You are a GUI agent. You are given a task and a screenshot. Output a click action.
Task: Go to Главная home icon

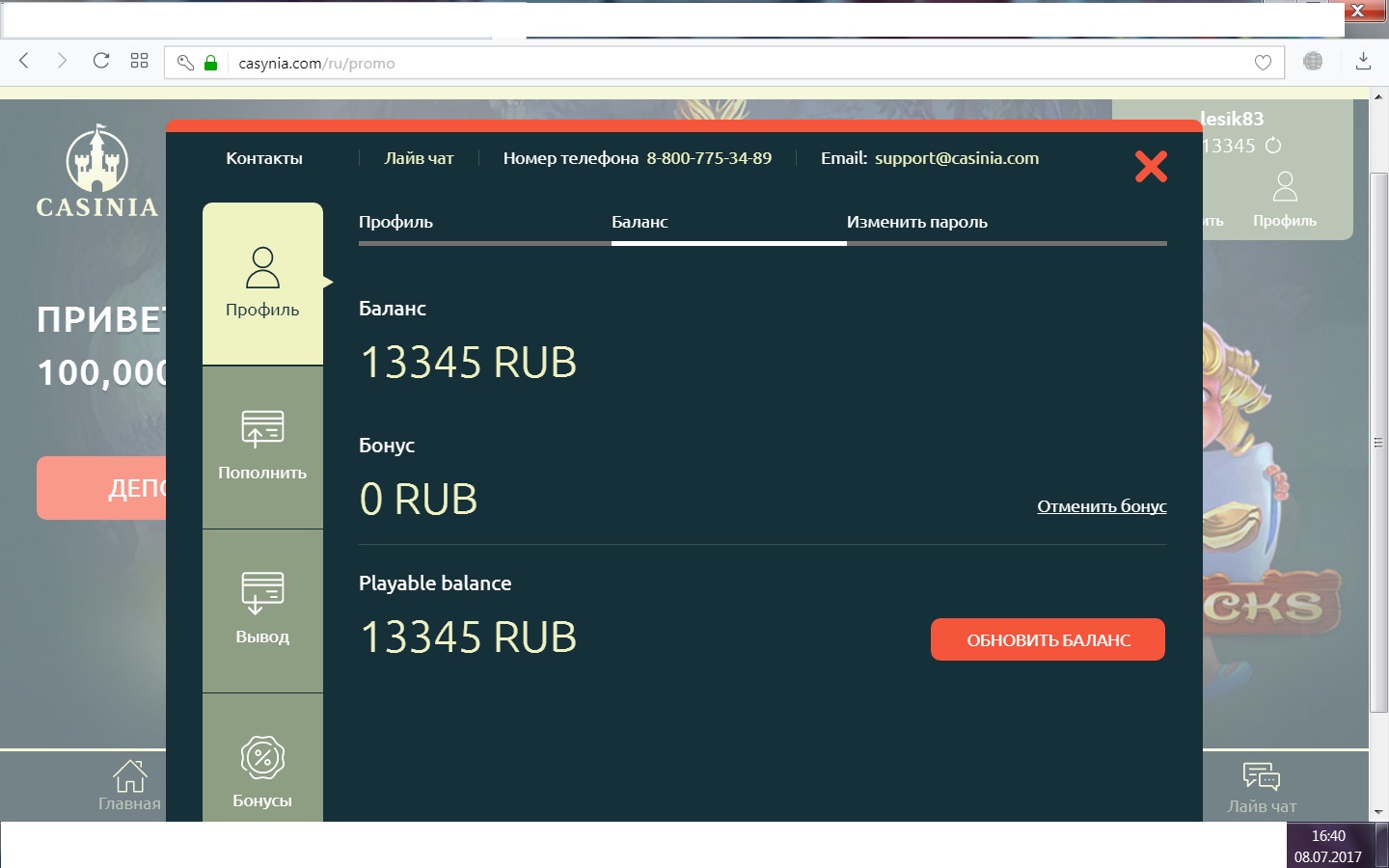point(129,776)
